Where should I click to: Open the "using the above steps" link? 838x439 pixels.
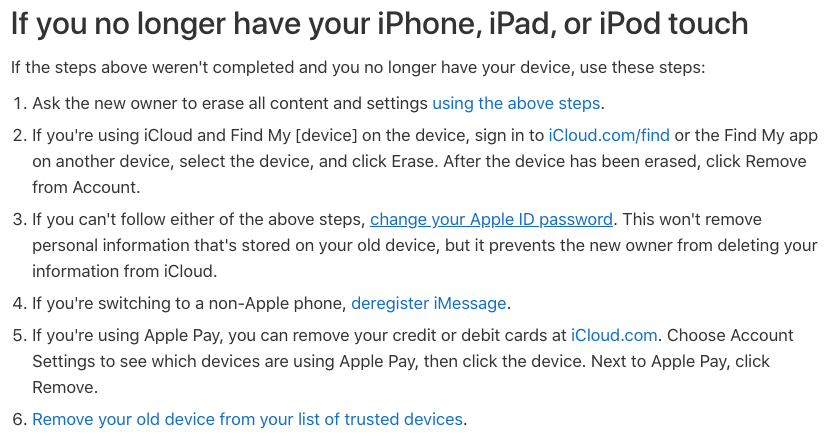(516, 103)
